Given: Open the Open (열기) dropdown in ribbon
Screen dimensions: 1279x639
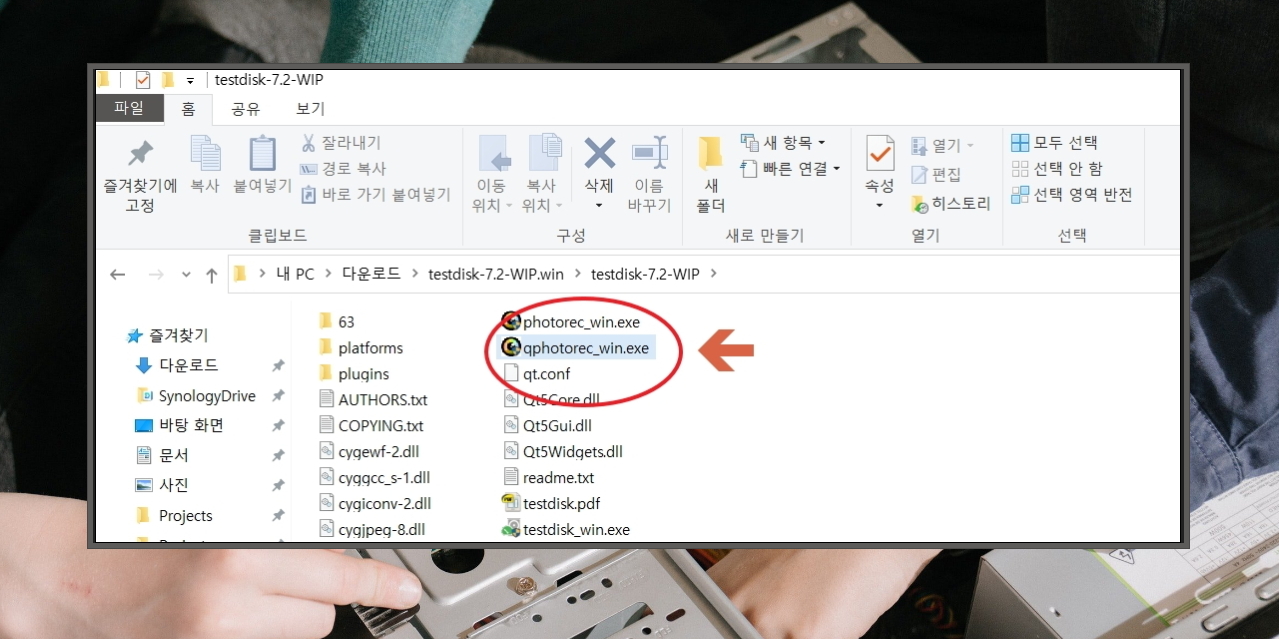Looking at the screenshot, I should (942, 146).
